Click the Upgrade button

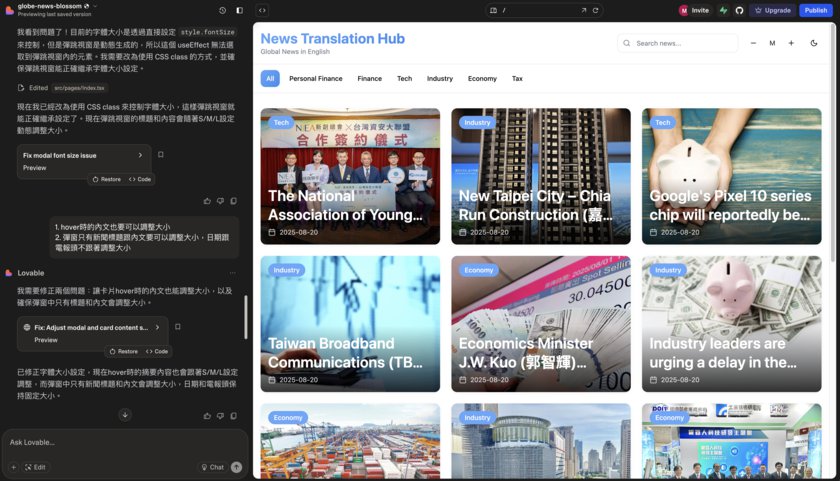tap(772, 10)
